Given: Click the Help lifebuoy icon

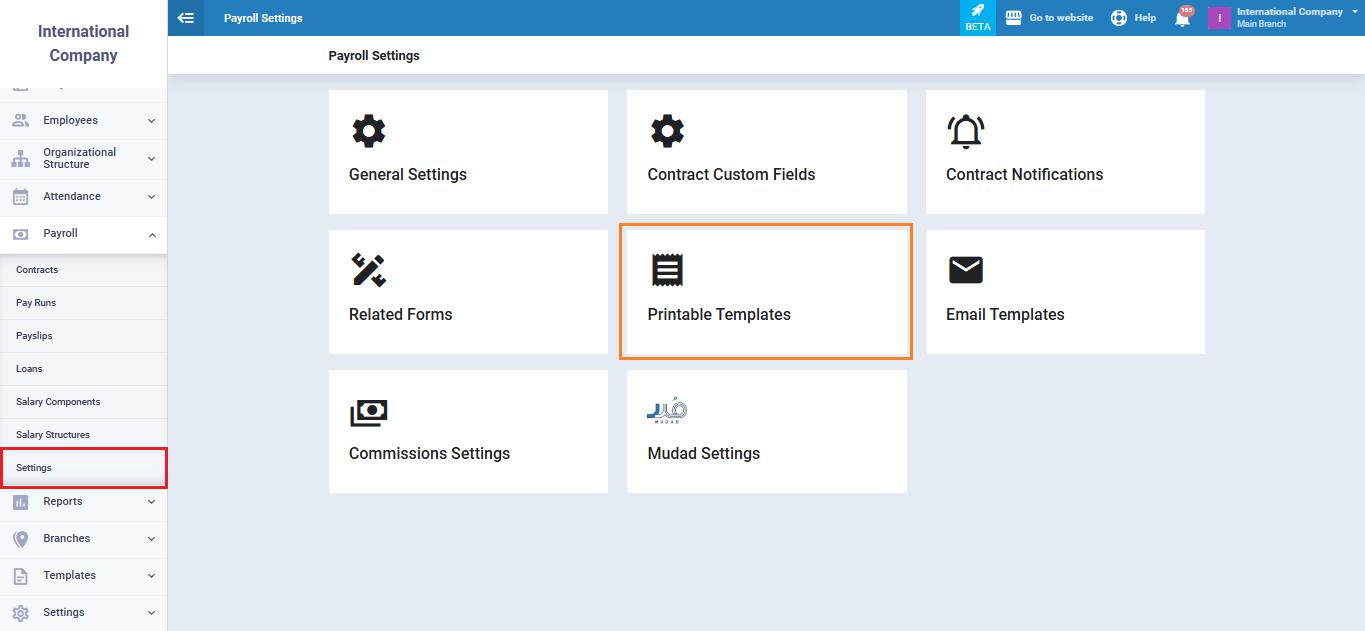Looking at the screenshot, I should pos(1119,18).
